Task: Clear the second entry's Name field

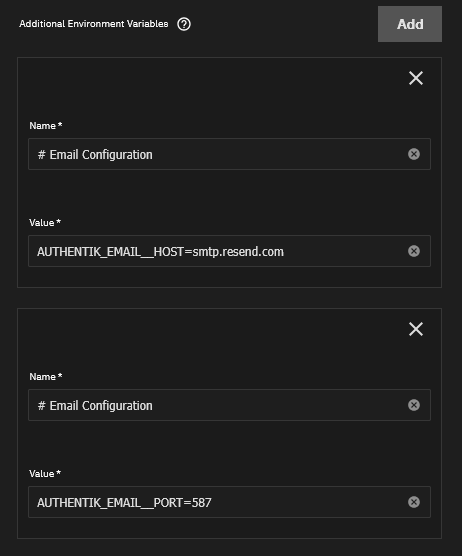Action: 413,405
